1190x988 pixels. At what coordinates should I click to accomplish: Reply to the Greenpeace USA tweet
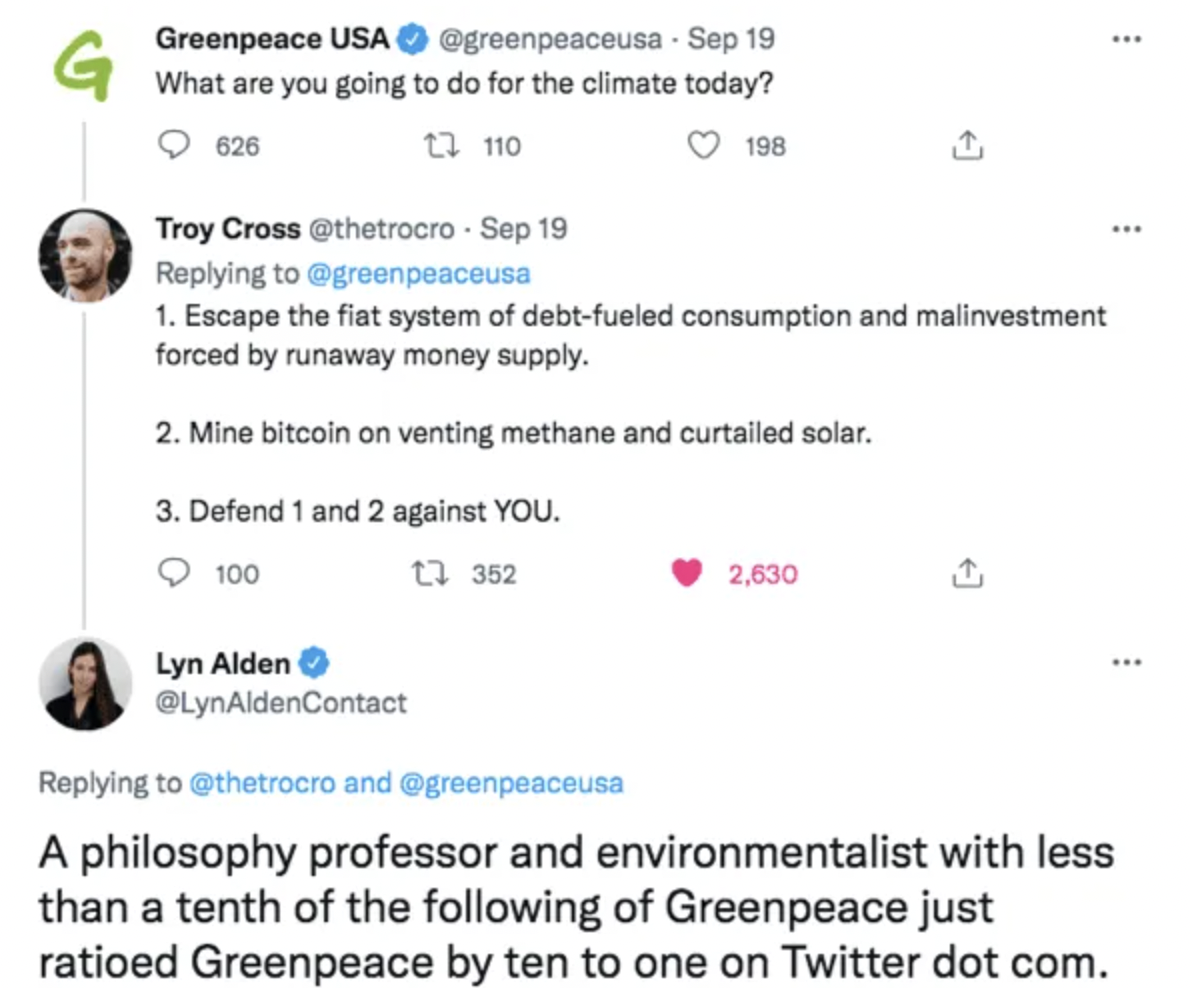175,147
